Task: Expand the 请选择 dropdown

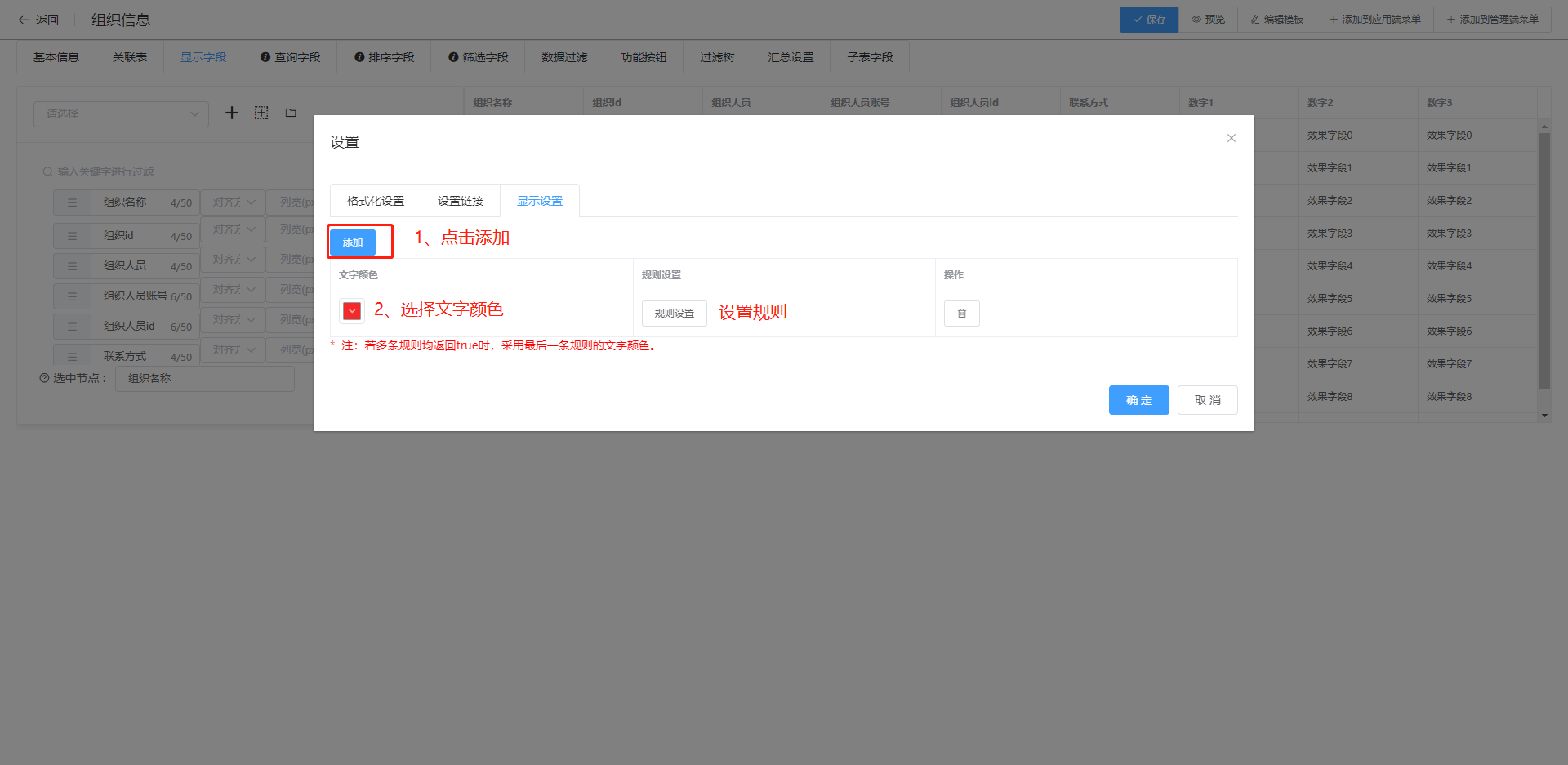Action: click(121, 113)
